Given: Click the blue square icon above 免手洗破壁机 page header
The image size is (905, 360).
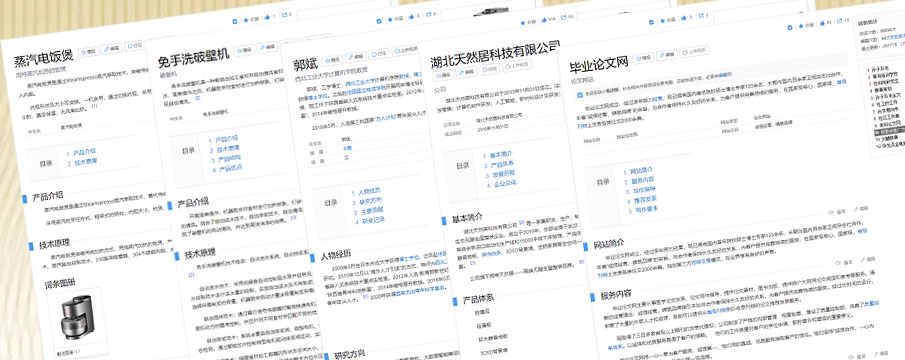Looking at the screenshot, I should [x=379, y=21].
